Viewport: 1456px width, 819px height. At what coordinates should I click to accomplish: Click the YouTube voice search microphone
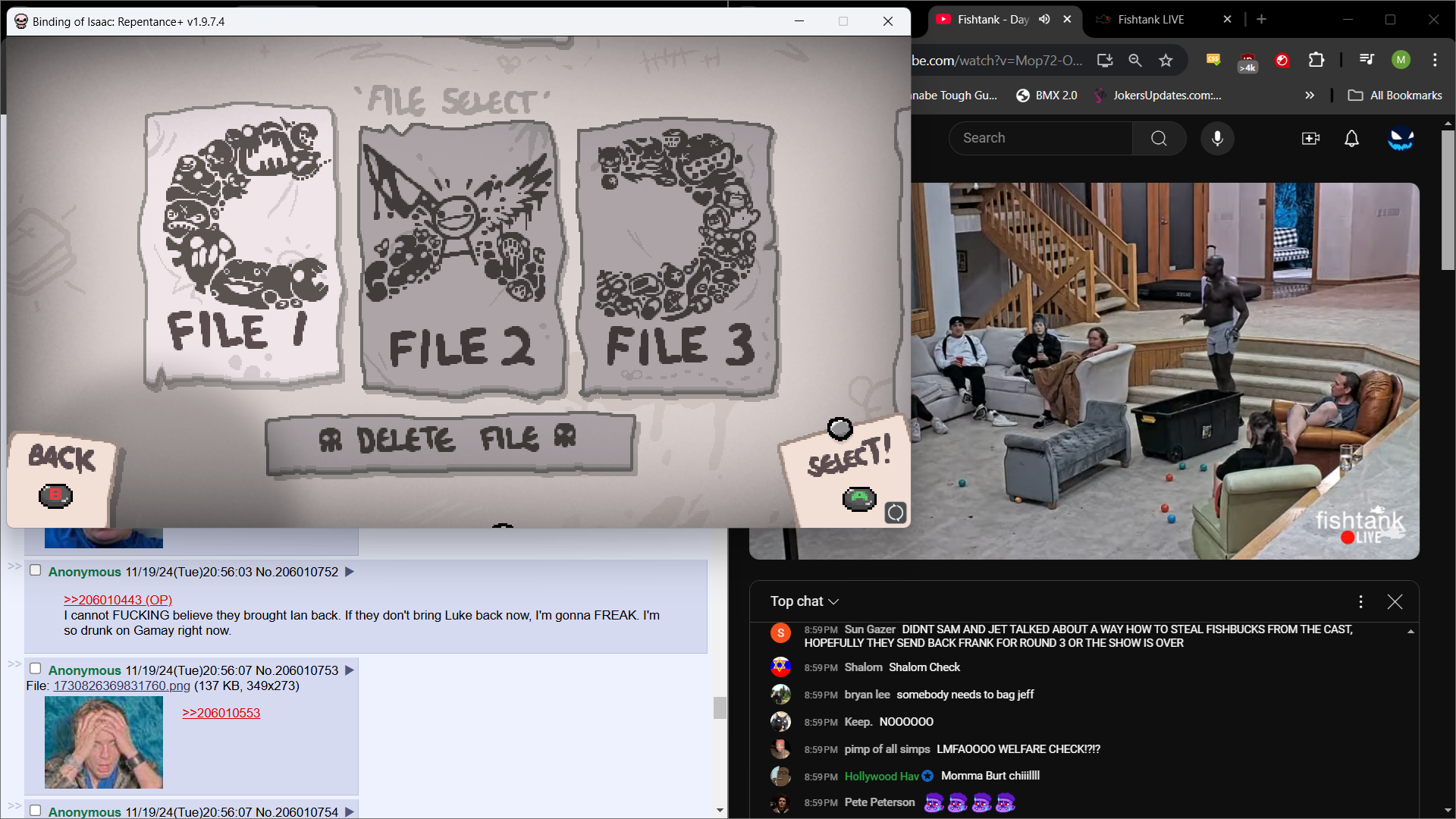(1217, 138)
